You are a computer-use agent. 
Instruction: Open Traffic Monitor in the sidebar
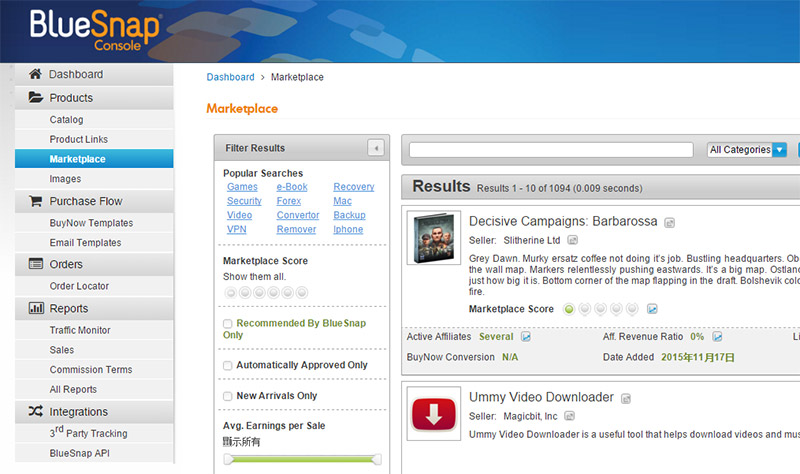pos(80,330)
